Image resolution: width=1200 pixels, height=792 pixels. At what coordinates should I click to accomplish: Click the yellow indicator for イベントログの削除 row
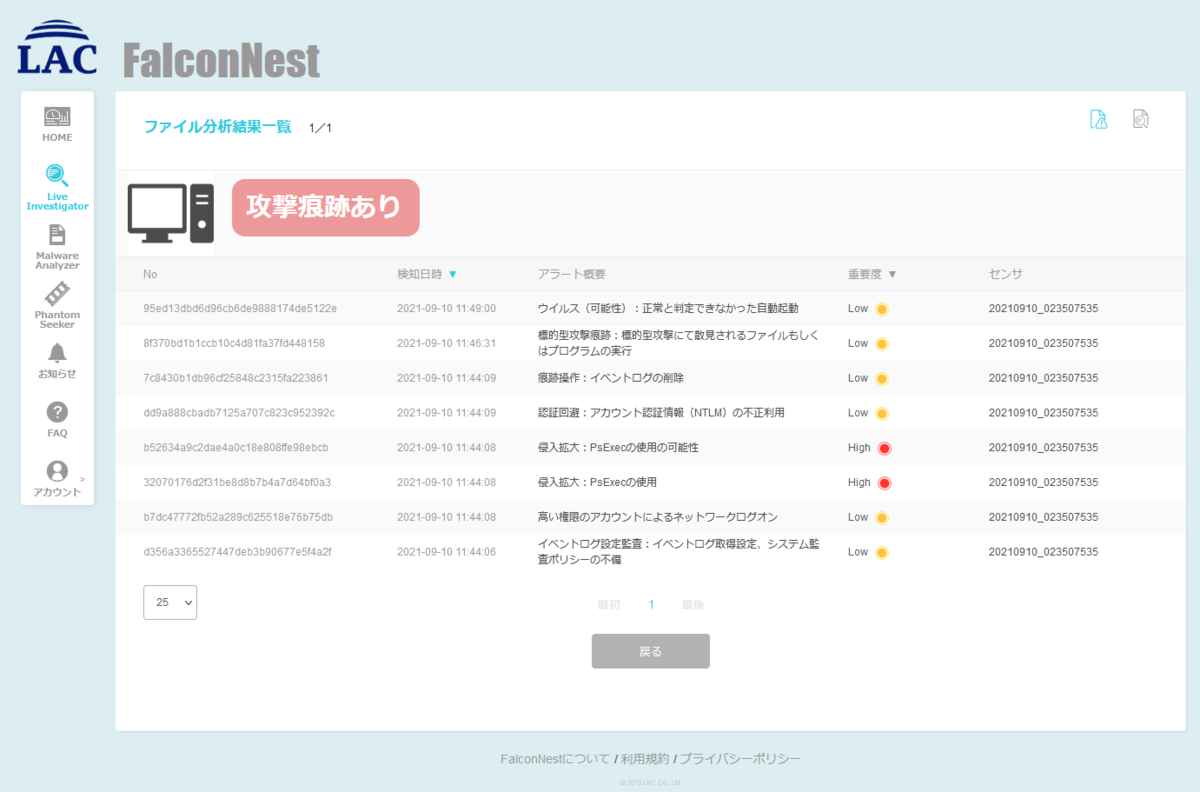[882, 378]
